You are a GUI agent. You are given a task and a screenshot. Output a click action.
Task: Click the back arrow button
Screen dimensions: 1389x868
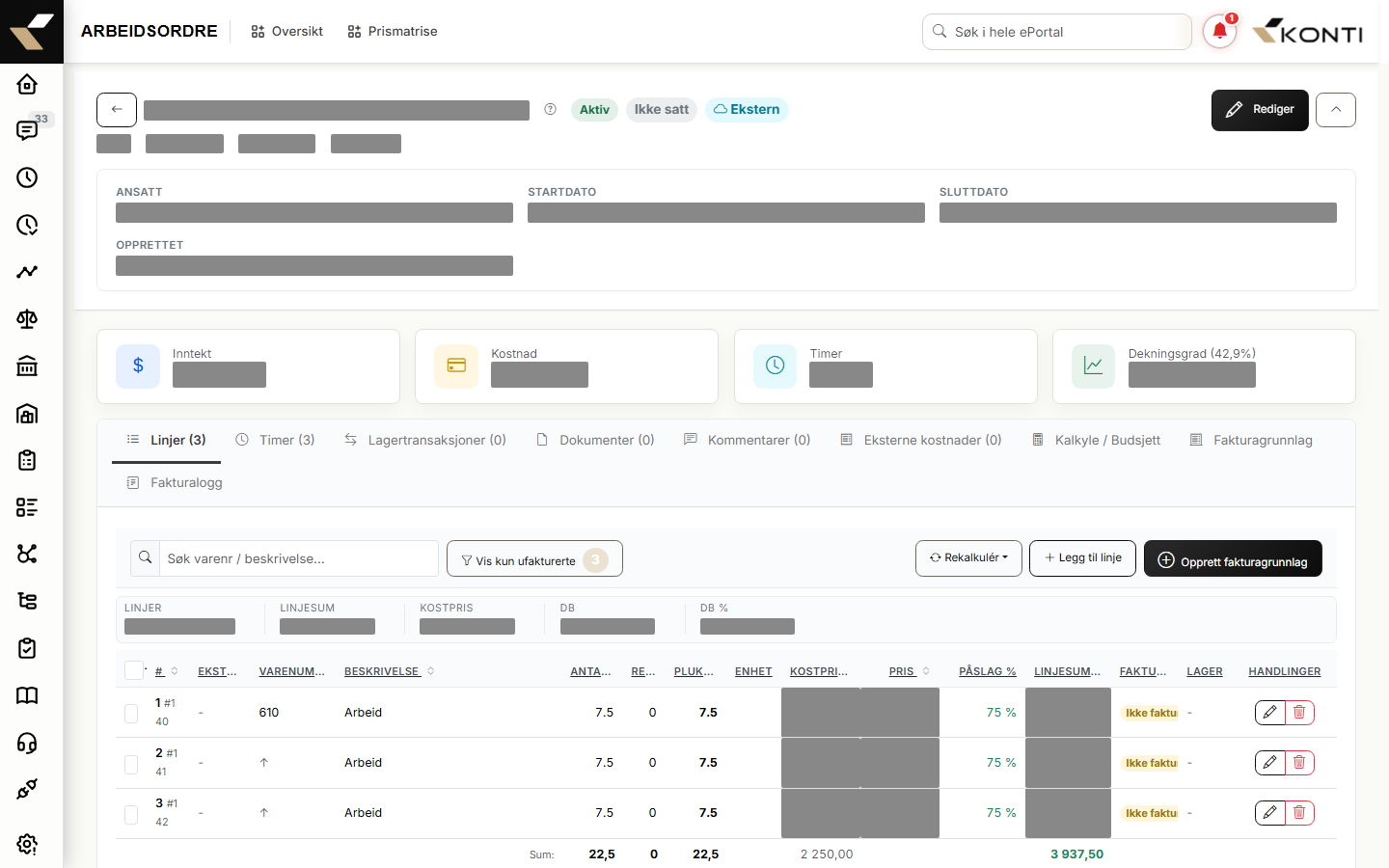pyautogui.click(x=117, y=110)
